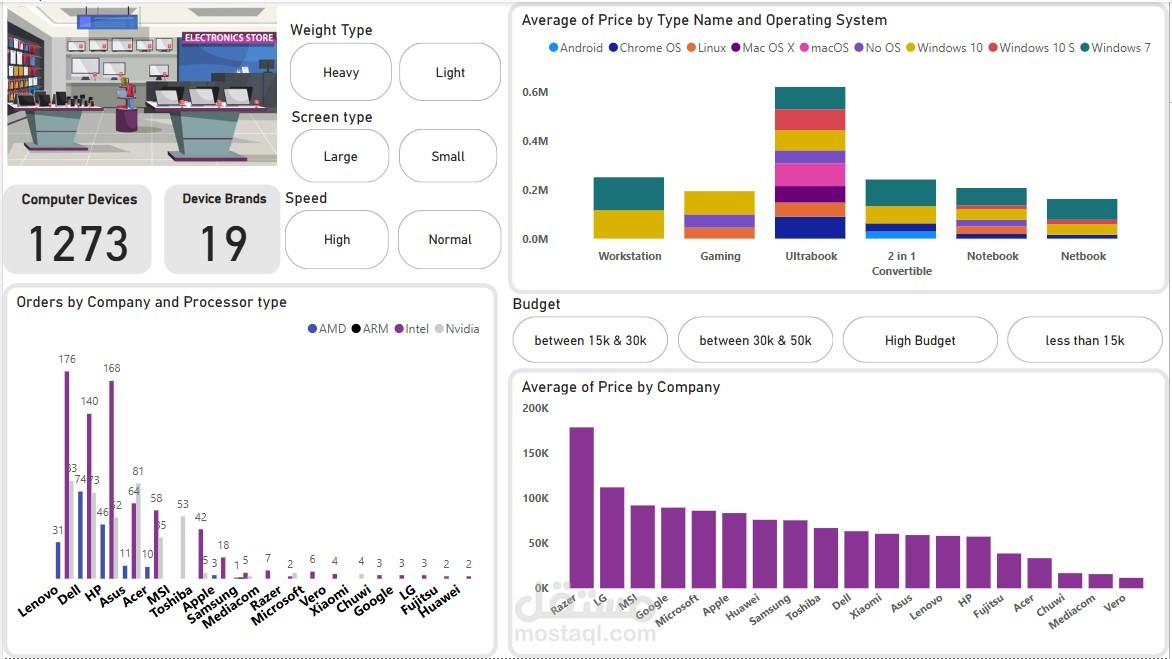Click the ARM processor legend item
The width and height of the screenshot is (1172, 659).
pyautogui.click(x=370, y=329)
